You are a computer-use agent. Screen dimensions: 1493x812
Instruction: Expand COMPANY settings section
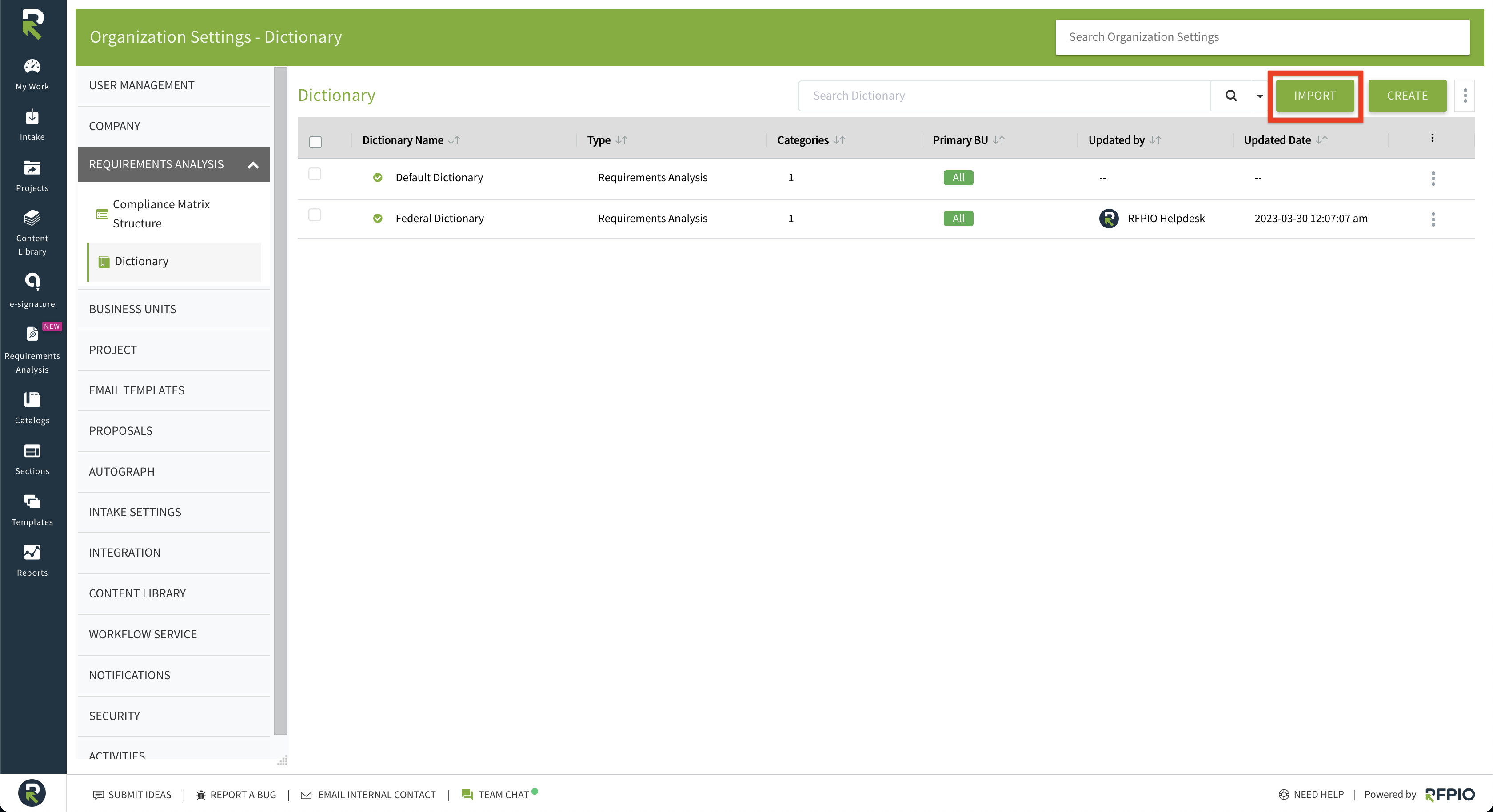pos(174,126)
